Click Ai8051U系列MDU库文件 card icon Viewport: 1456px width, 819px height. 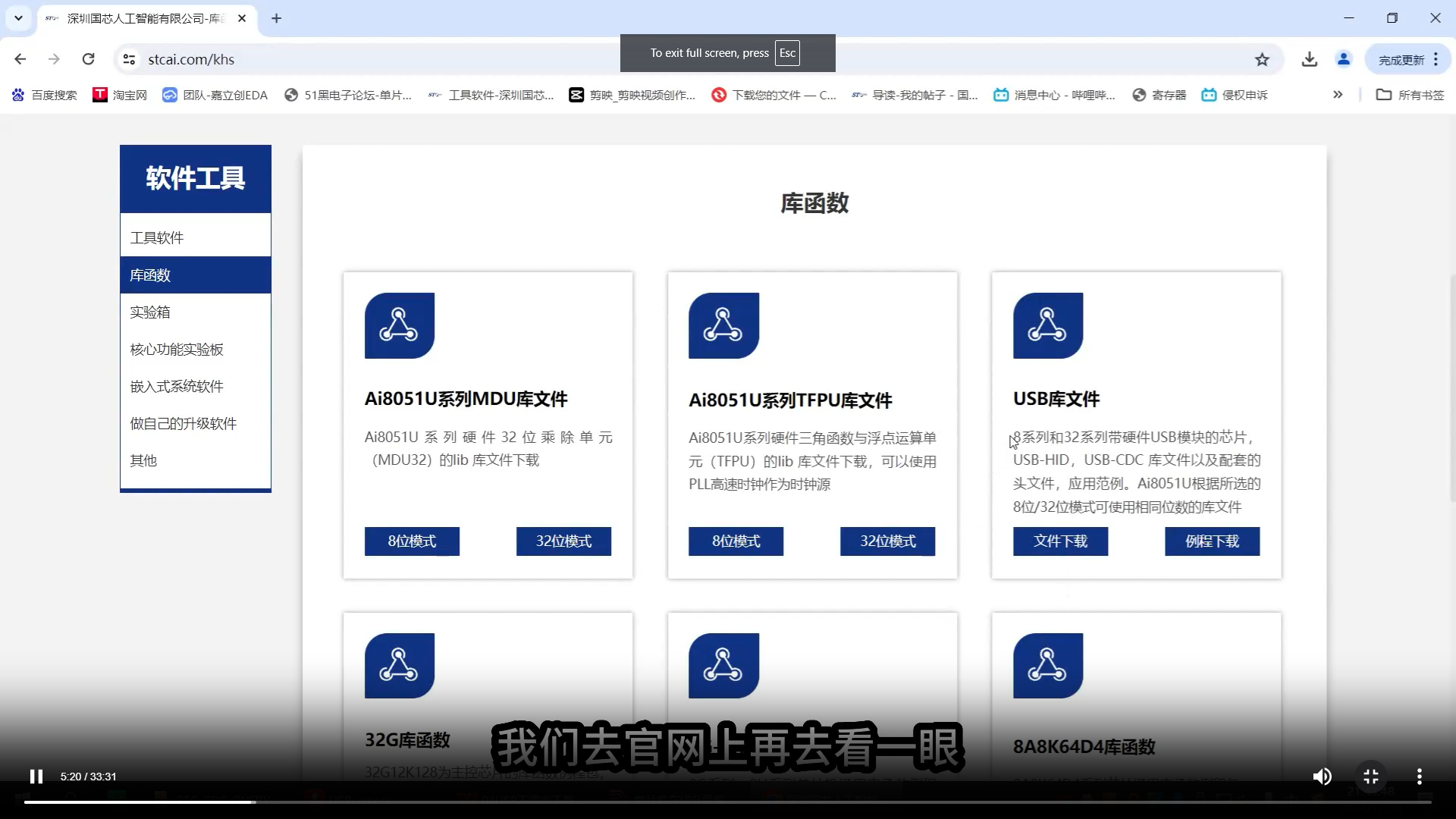pos(399,325)
